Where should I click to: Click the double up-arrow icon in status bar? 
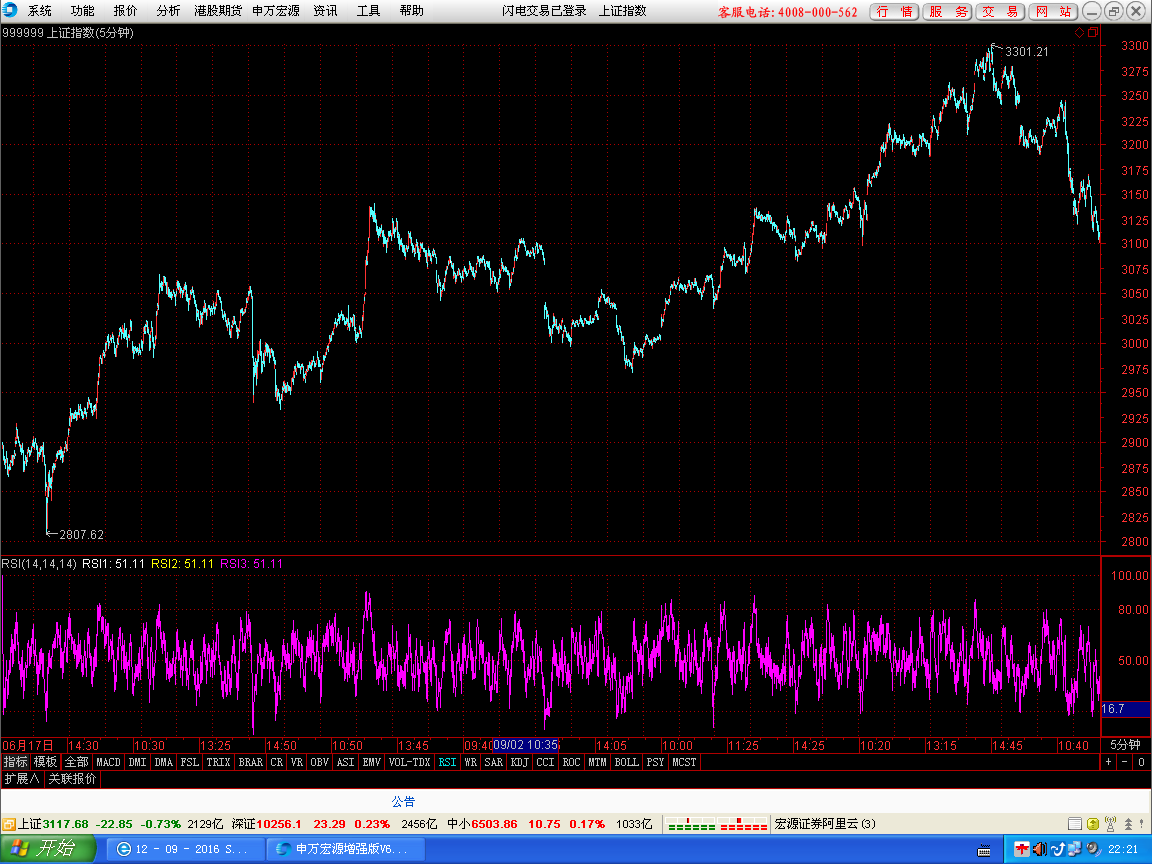click(x=1128, y=824)
